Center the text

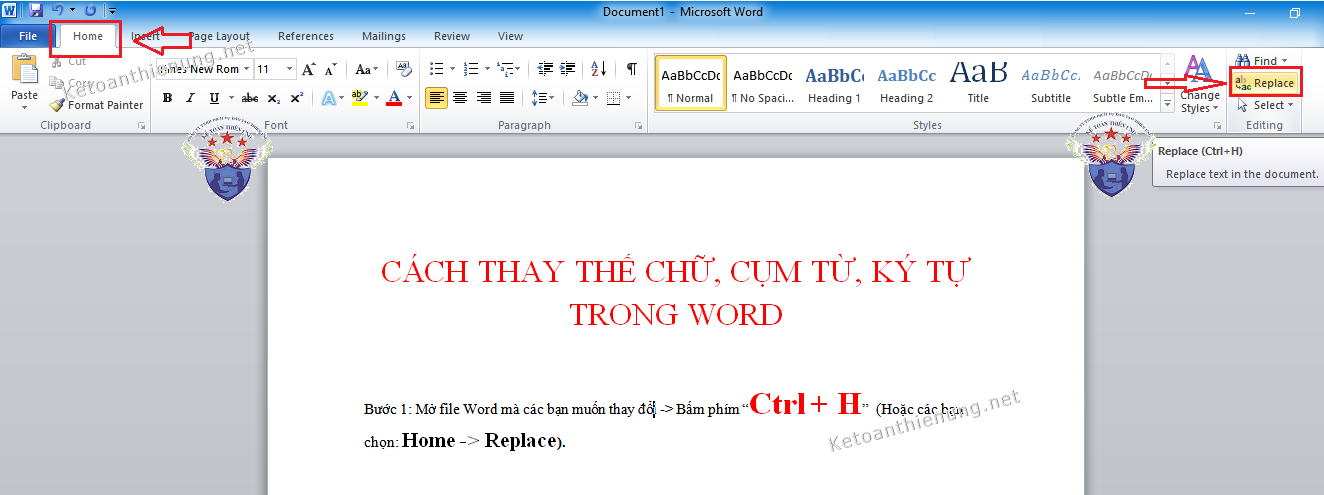coord(460,98)
